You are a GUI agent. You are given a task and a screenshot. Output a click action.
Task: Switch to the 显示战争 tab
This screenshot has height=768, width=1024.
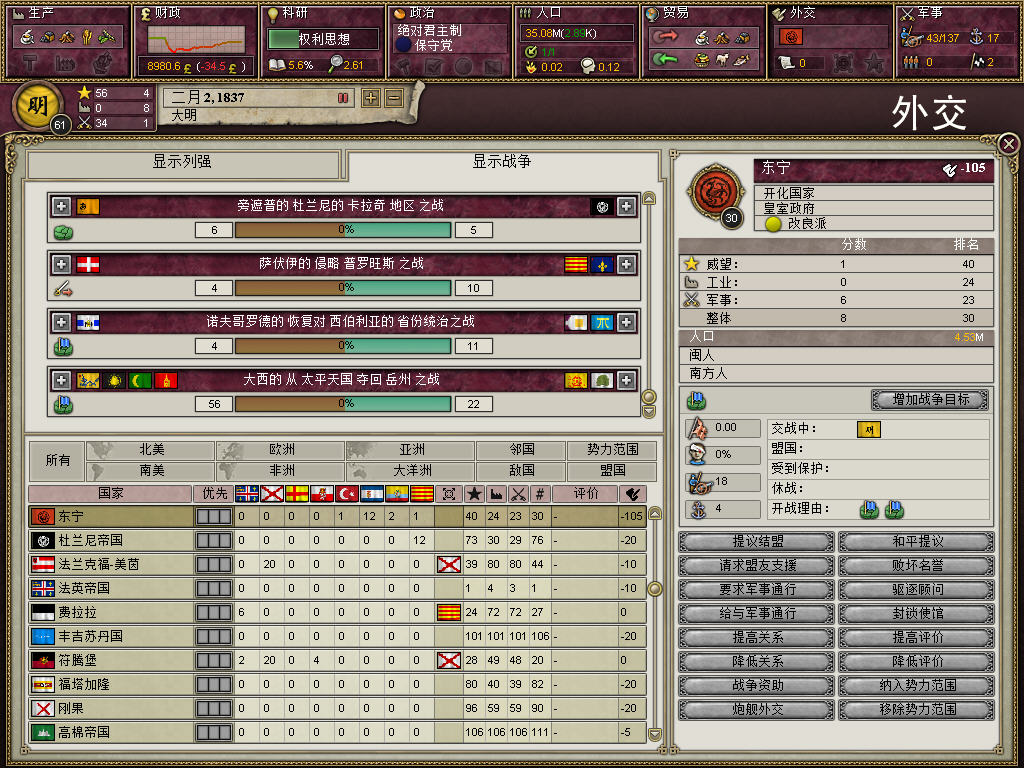coord(502,163)
